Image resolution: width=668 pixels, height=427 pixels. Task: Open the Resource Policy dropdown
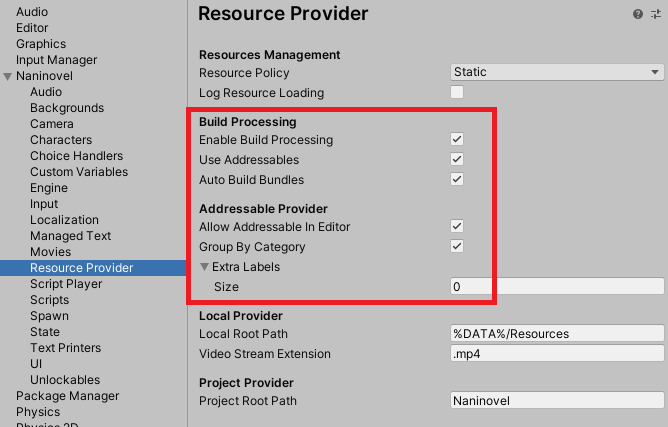557,73
